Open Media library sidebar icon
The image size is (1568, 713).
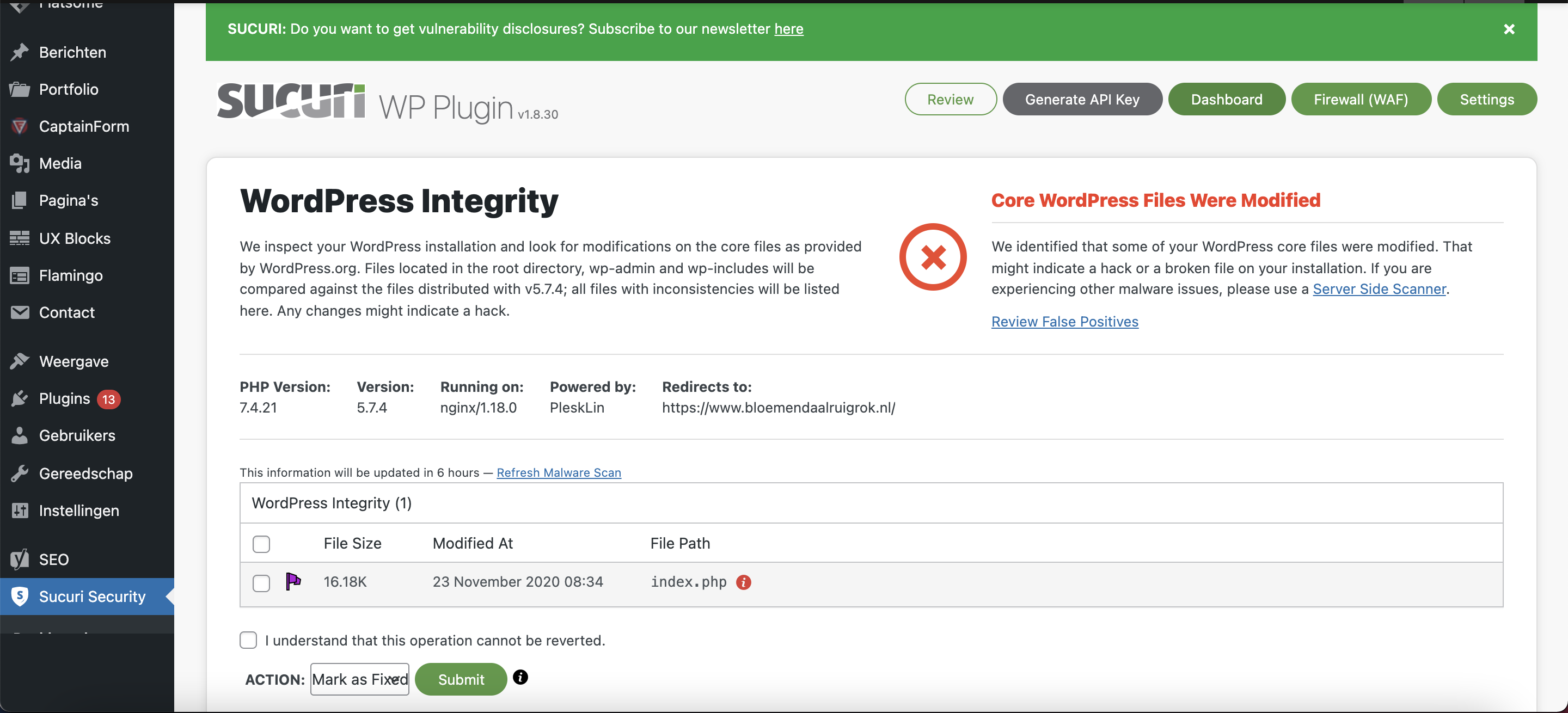(x=20, y=163)
